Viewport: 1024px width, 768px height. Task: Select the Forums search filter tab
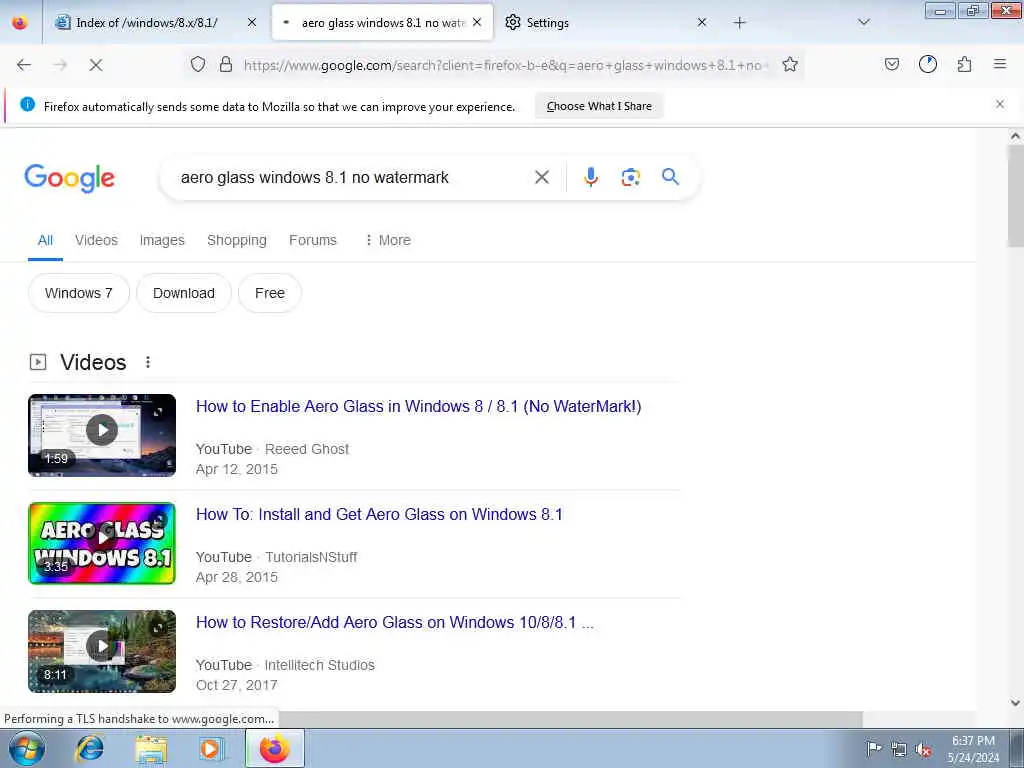click(x=313, y=240)
